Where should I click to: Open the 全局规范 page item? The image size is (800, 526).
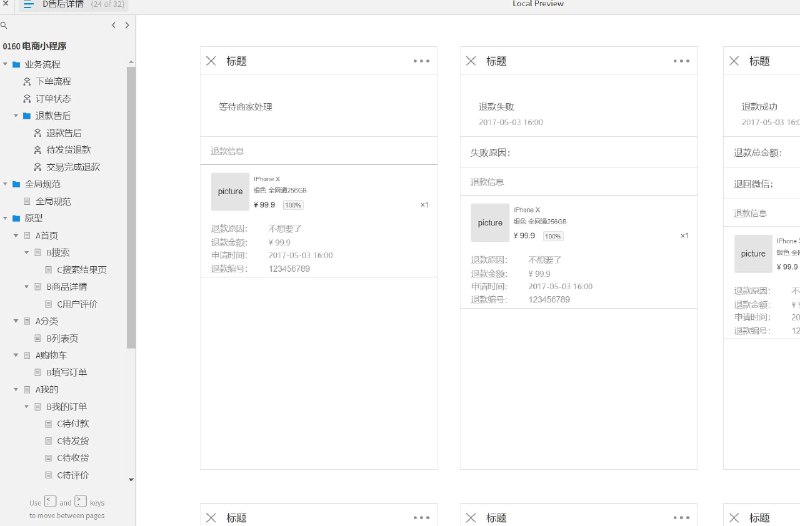pyautogui.click(x=53, y=202)
